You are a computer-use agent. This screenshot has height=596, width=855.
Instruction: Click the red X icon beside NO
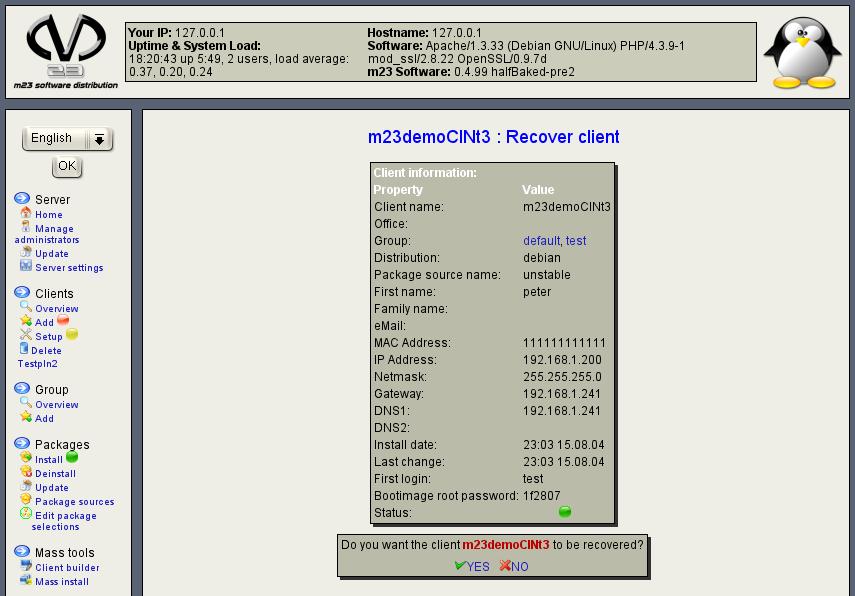[505, 566]
